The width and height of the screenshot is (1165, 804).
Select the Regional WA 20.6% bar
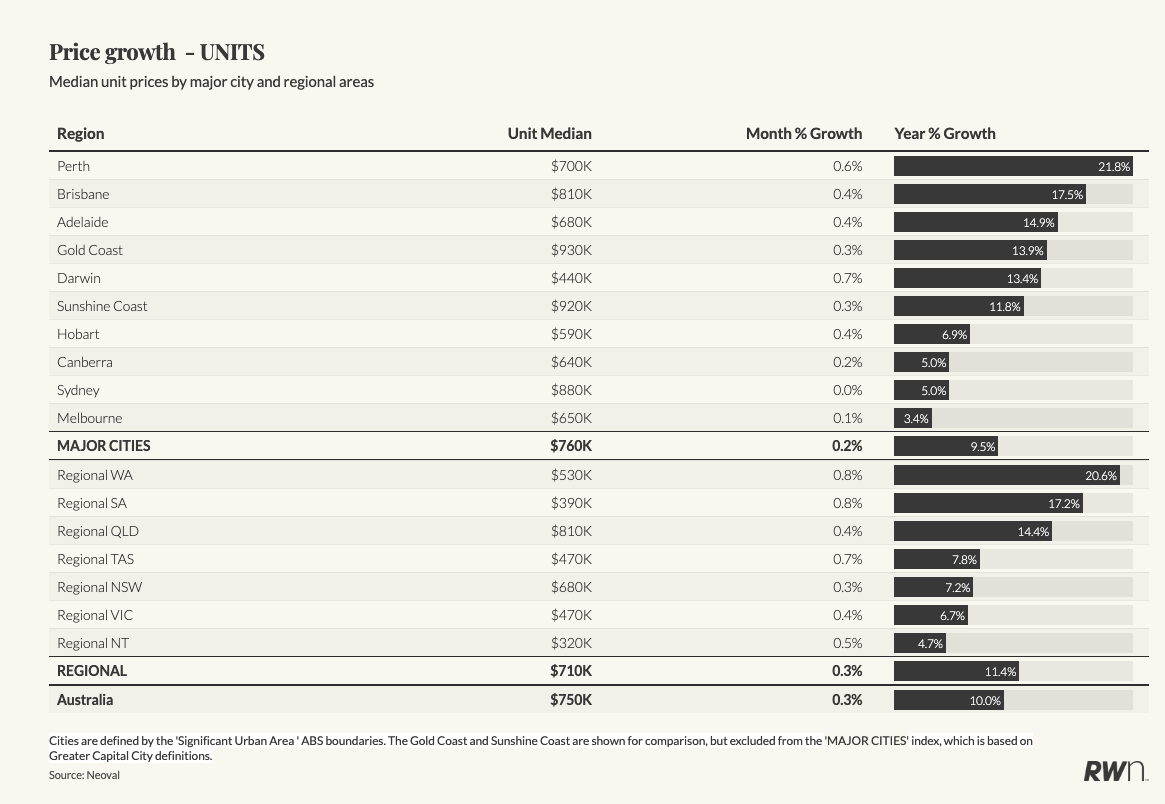tap(1006, 475)
